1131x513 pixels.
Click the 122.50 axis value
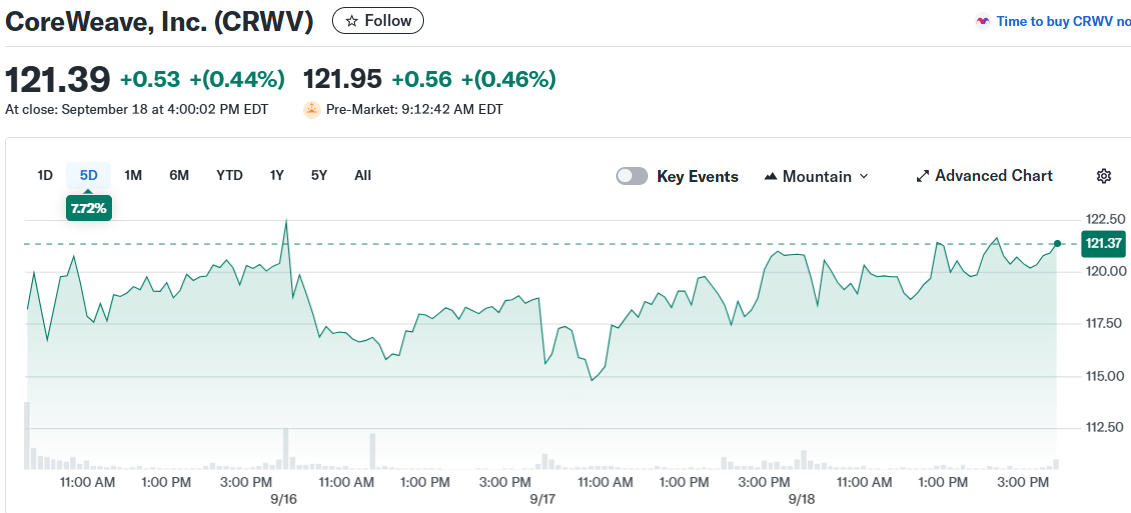click(x=1104, y=219)
